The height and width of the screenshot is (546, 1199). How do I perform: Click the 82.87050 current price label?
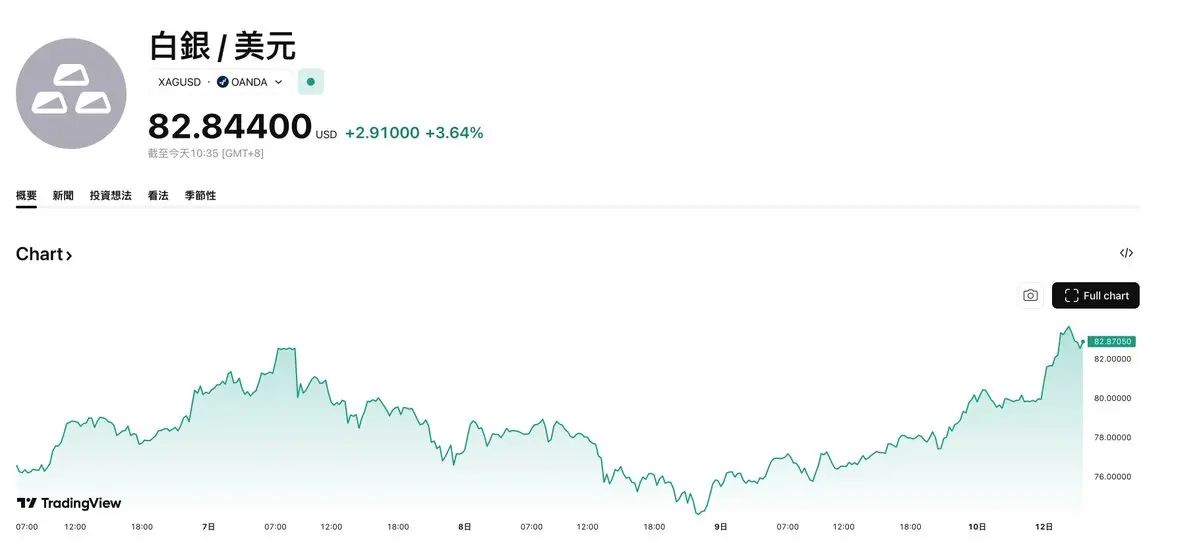[1111, 341]
